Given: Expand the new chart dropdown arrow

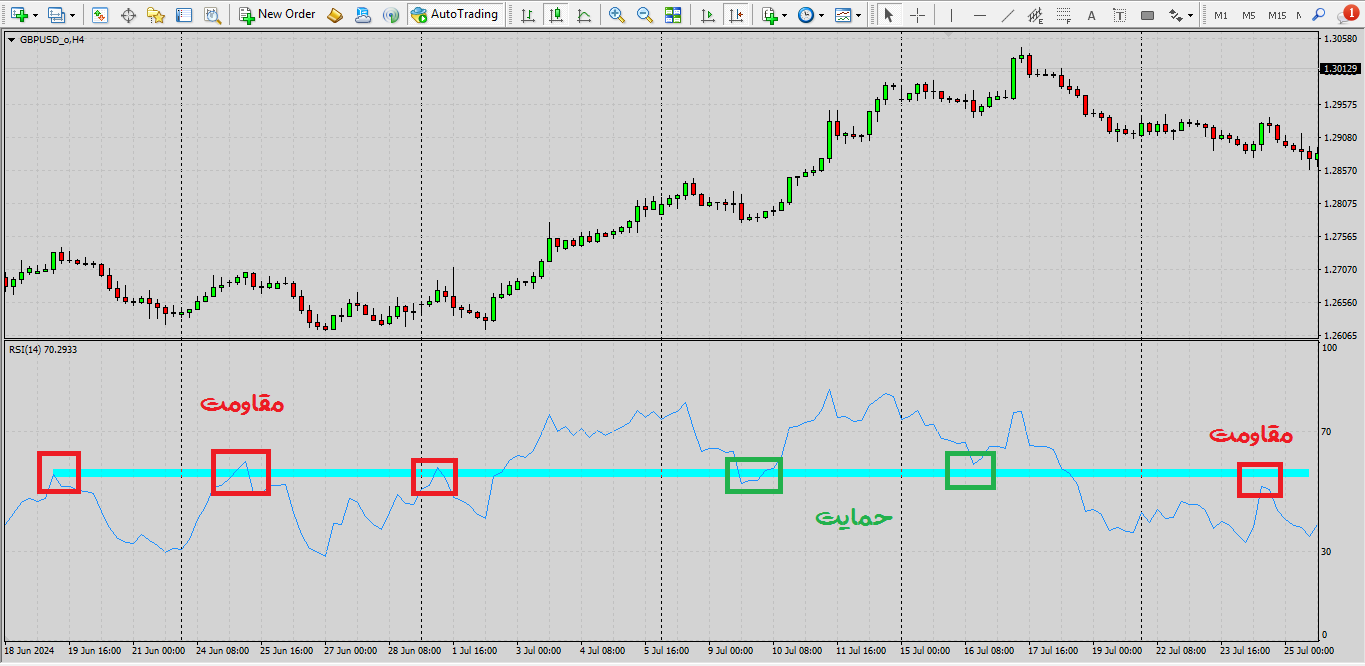Looking at the screenshot, I should pos(36,16).
